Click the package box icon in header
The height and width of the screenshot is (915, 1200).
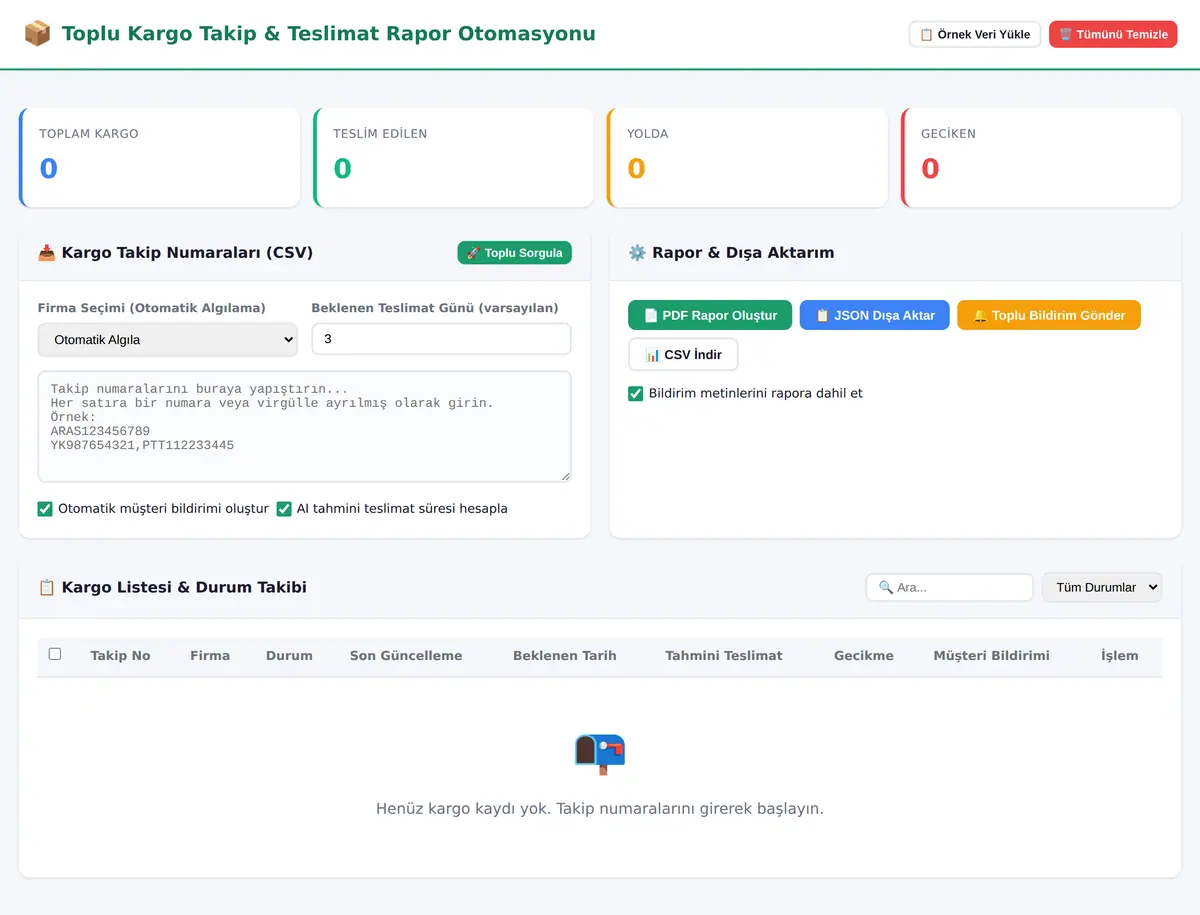pos(37,34)
